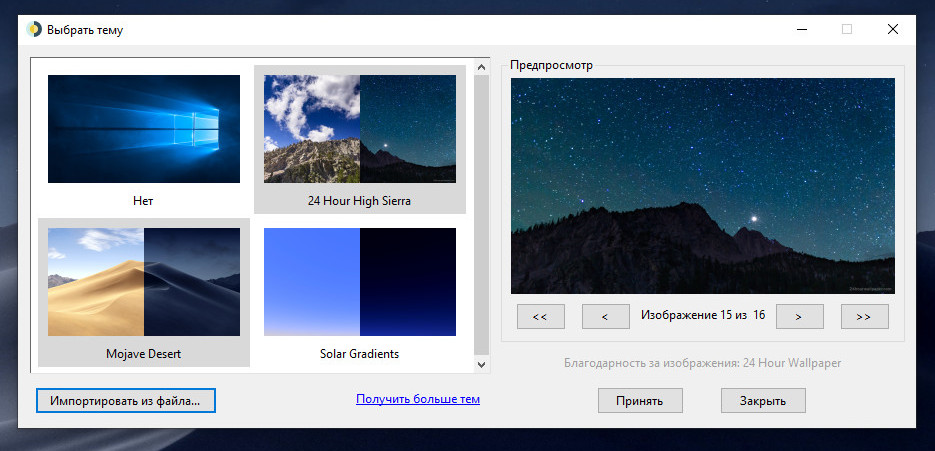Click the app icon in the title bar
Screen dimensions: 935x451
click(34, 29)
